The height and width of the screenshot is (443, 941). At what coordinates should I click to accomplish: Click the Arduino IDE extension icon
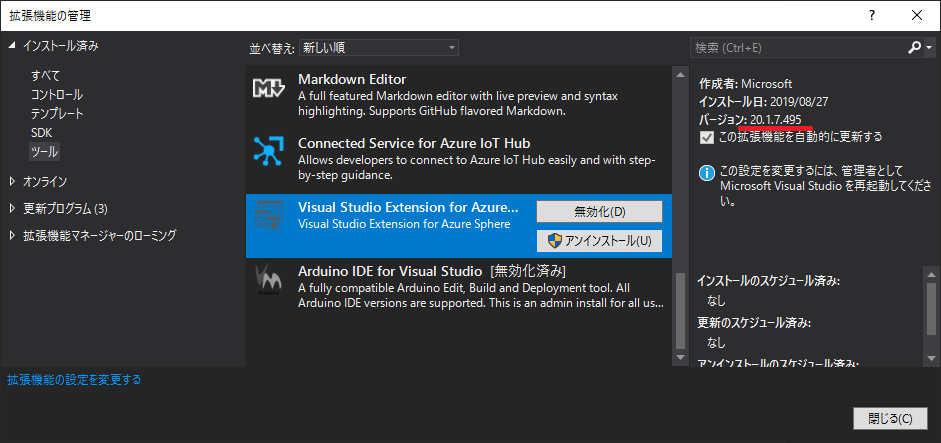[269, 281]
